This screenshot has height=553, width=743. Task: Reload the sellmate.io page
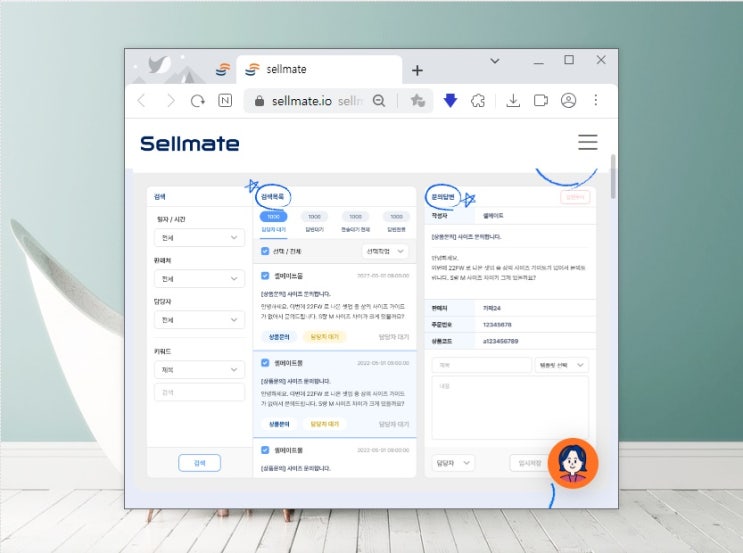198,100
